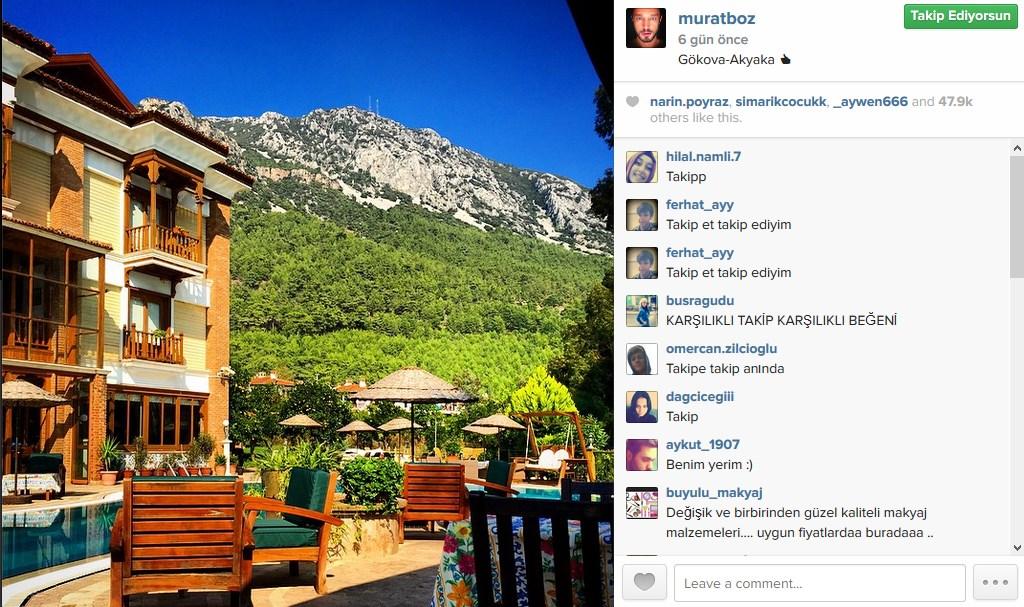The image size is (1024, 607).
Task: Click the heart like button beside comment box
Action: (644, 582)
